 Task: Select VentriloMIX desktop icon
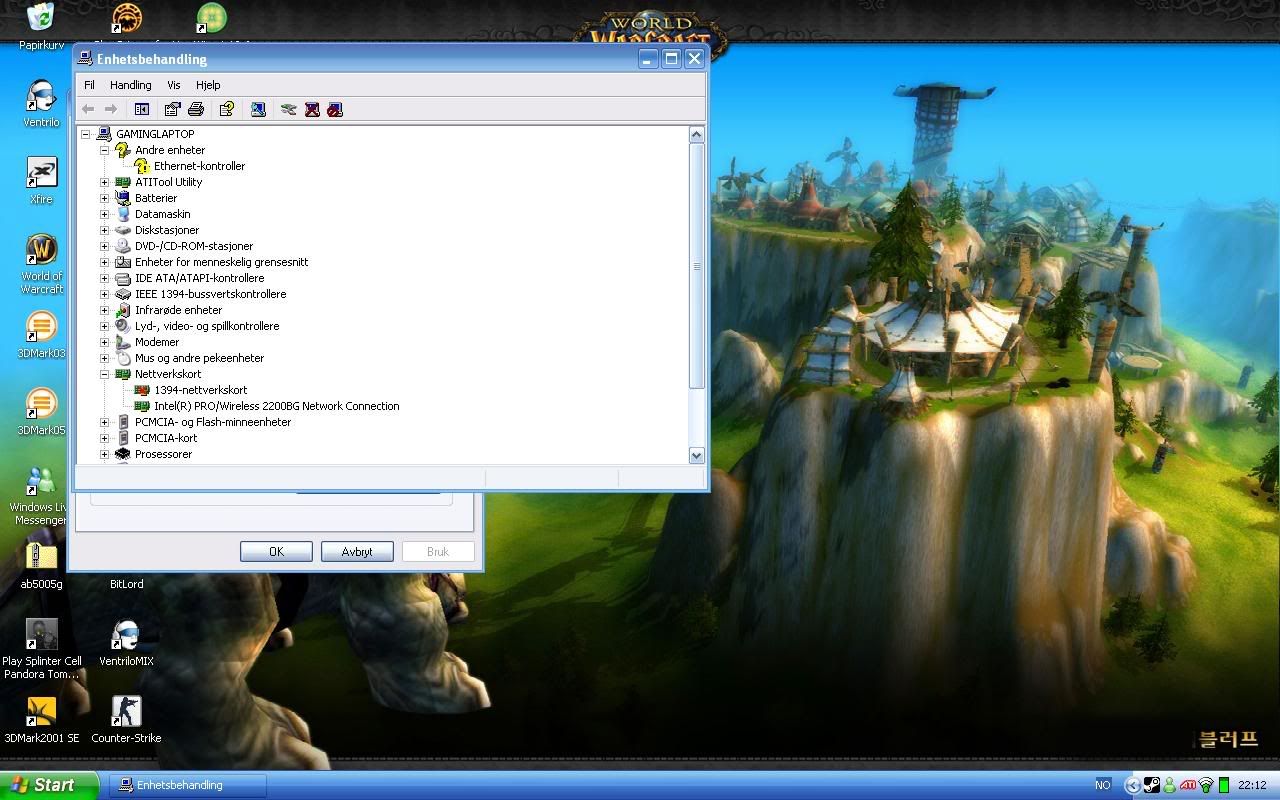point(126,643)
